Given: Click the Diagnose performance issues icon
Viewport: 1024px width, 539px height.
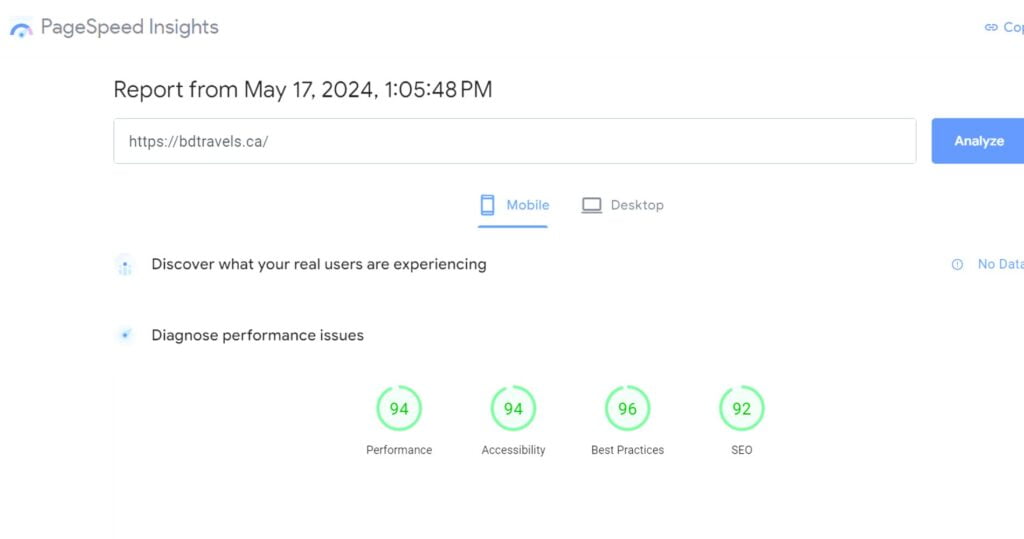Looking at the screenshot, I should click(x=125, y=335).
